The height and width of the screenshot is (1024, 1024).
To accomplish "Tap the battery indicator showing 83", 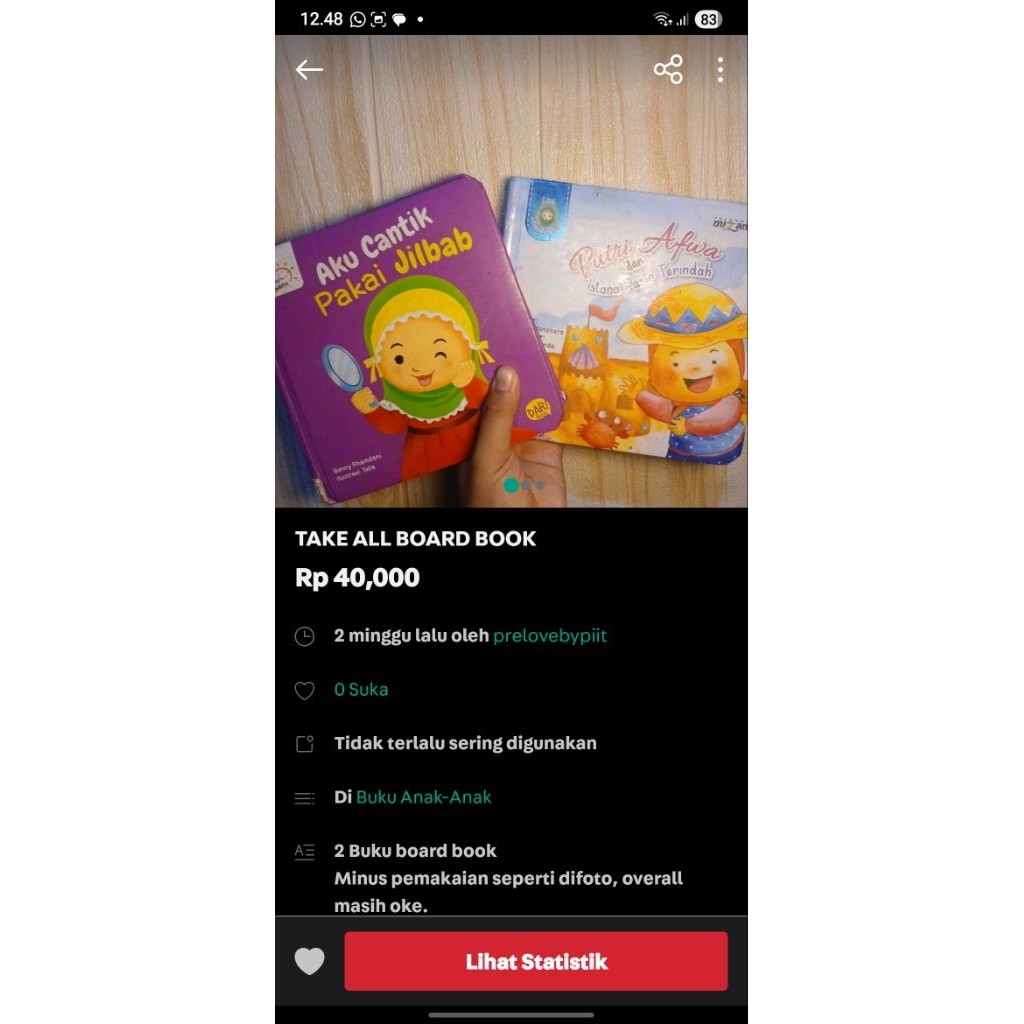I will point(708,20).
